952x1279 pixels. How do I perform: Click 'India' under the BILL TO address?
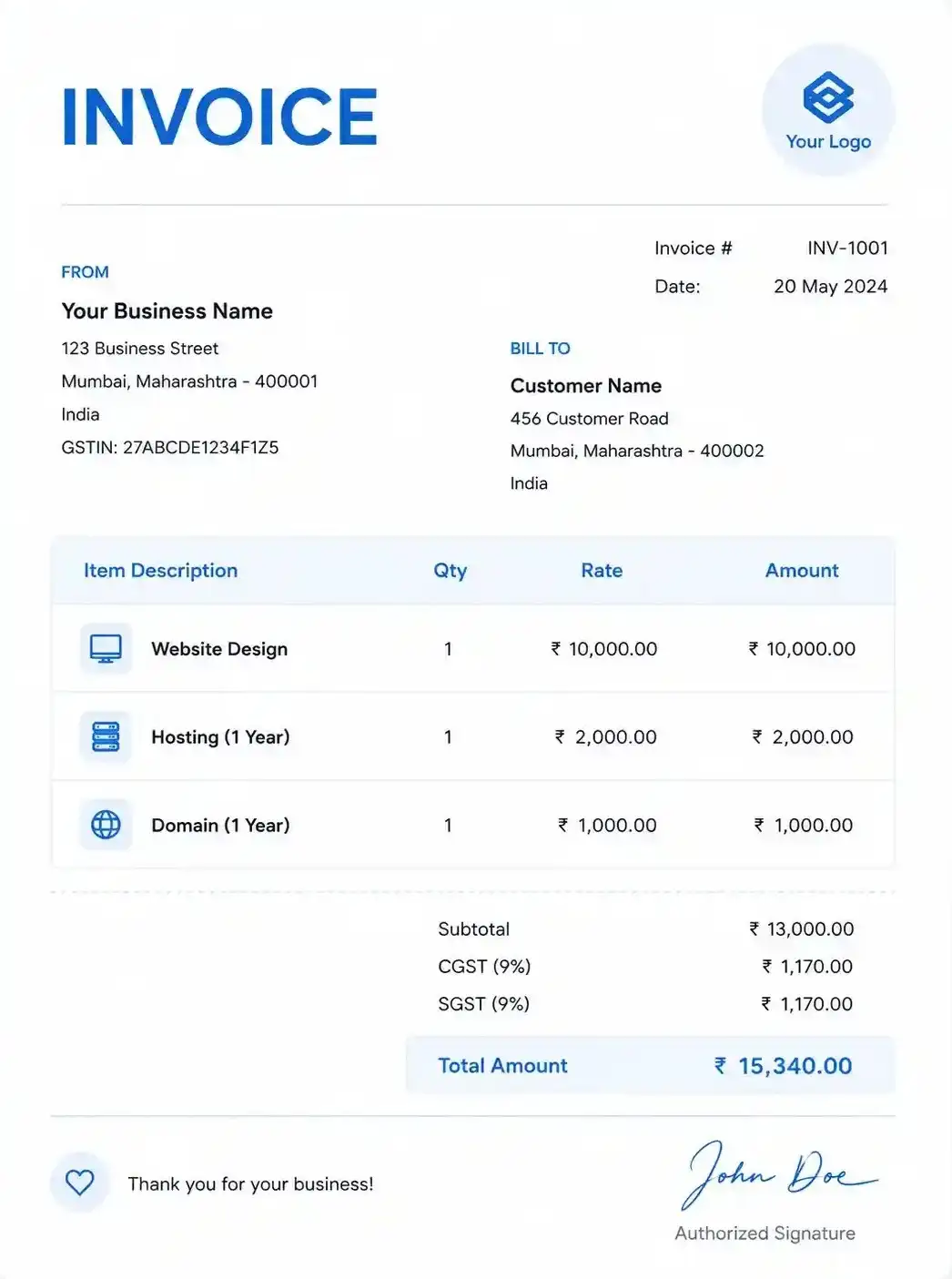[x=529, y=483]
